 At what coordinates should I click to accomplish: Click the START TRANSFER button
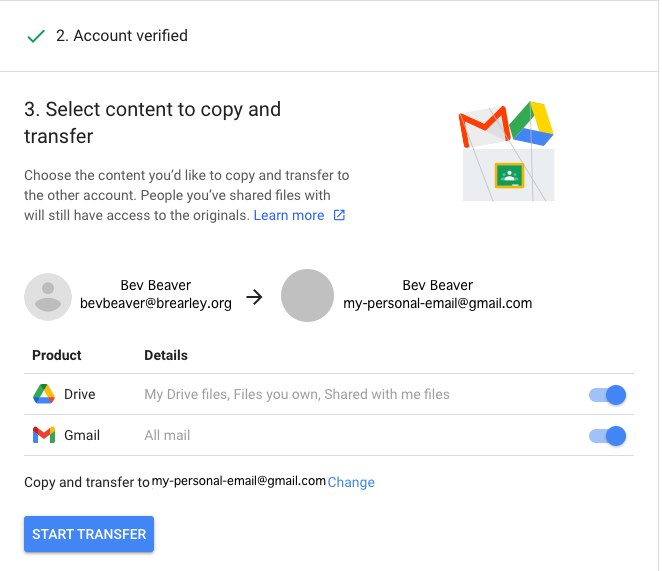pos(89,534)
